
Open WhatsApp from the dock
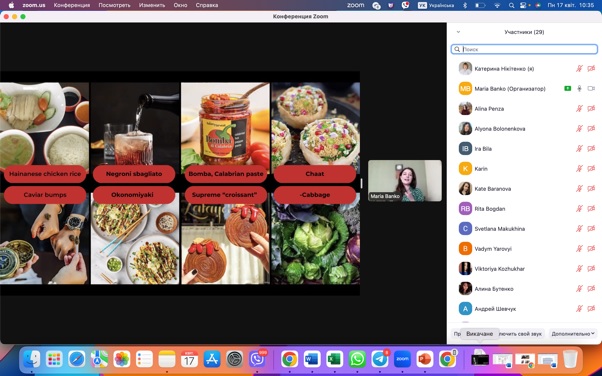coord(357,359)
